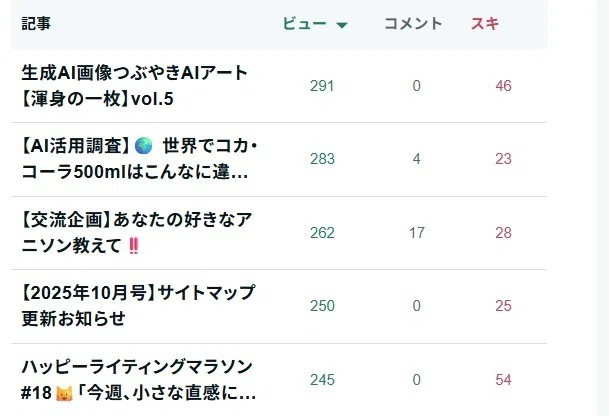
Task: Click the red double exclamation emoji
Action: coord(134,246)
